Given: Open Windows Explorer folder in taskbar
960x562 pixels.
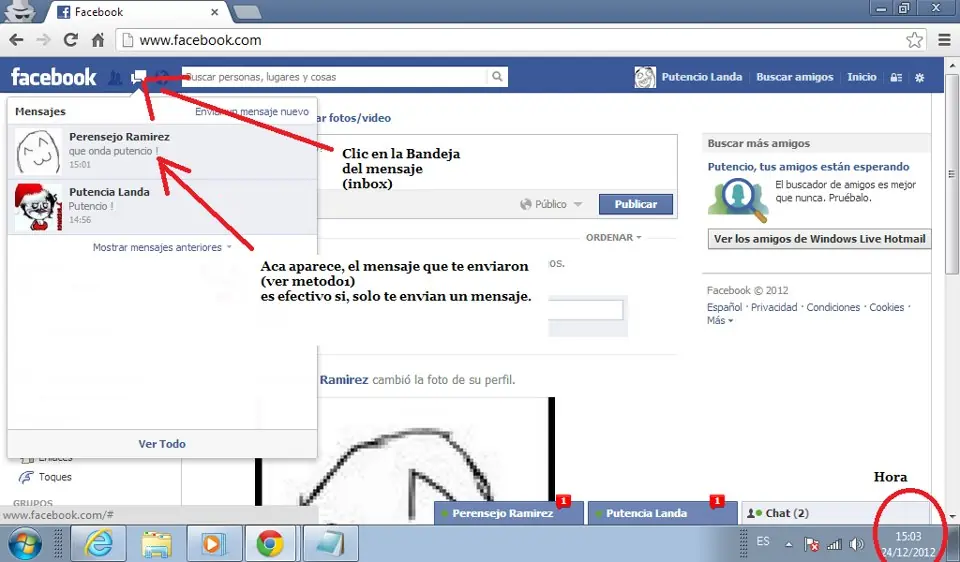Looking at the screenshot, I should [x=156, y=544].
